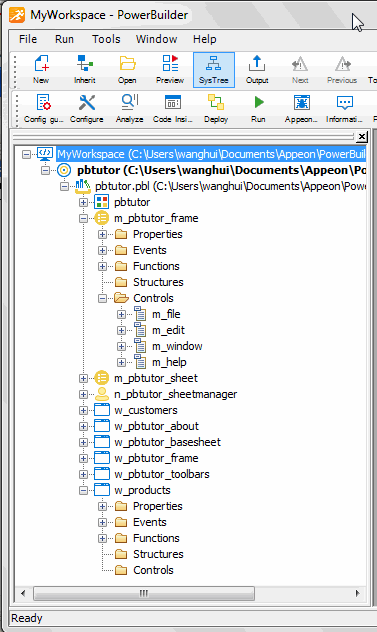377x632 pixels.
Task: Select the m_file tree item
Action: coord(166,314)
